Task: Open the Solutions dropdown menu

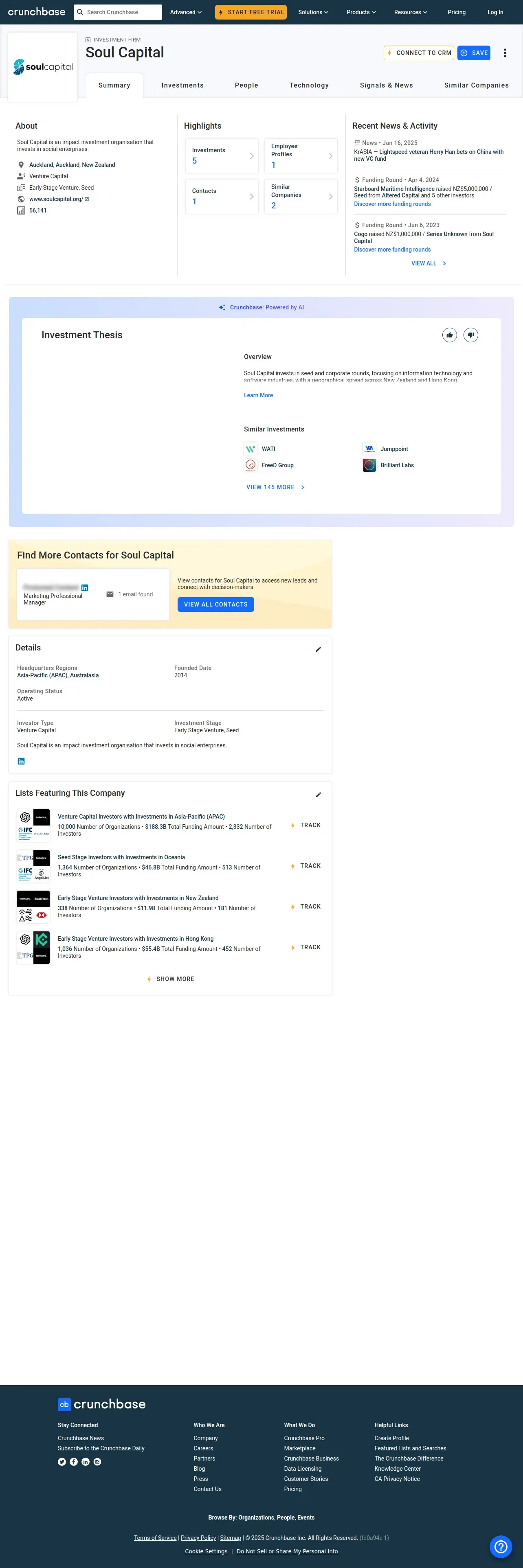Action: 313,12
